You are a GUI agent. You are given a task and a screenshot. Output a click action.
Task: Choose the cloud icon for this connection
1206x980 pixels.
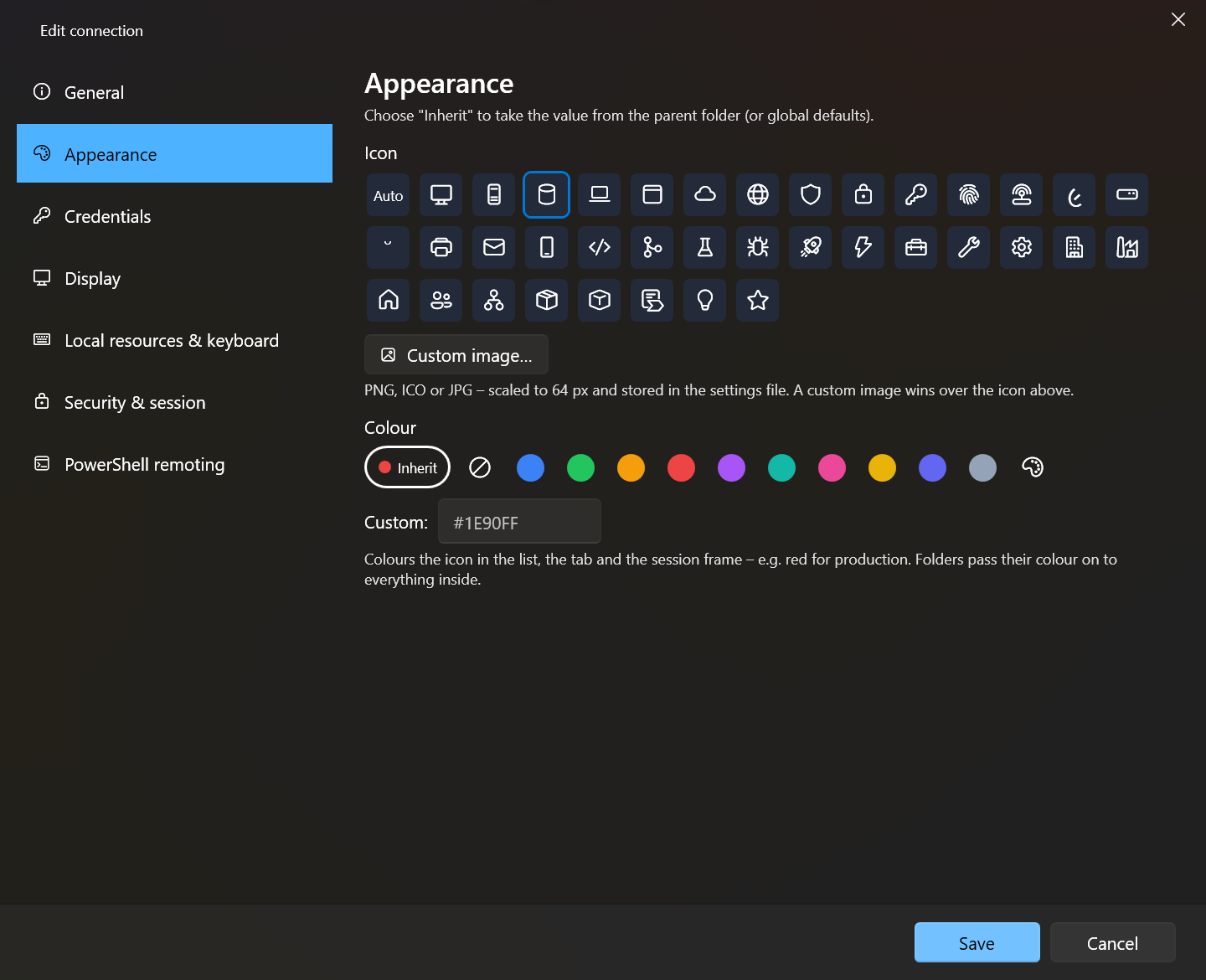pos(705,195)
